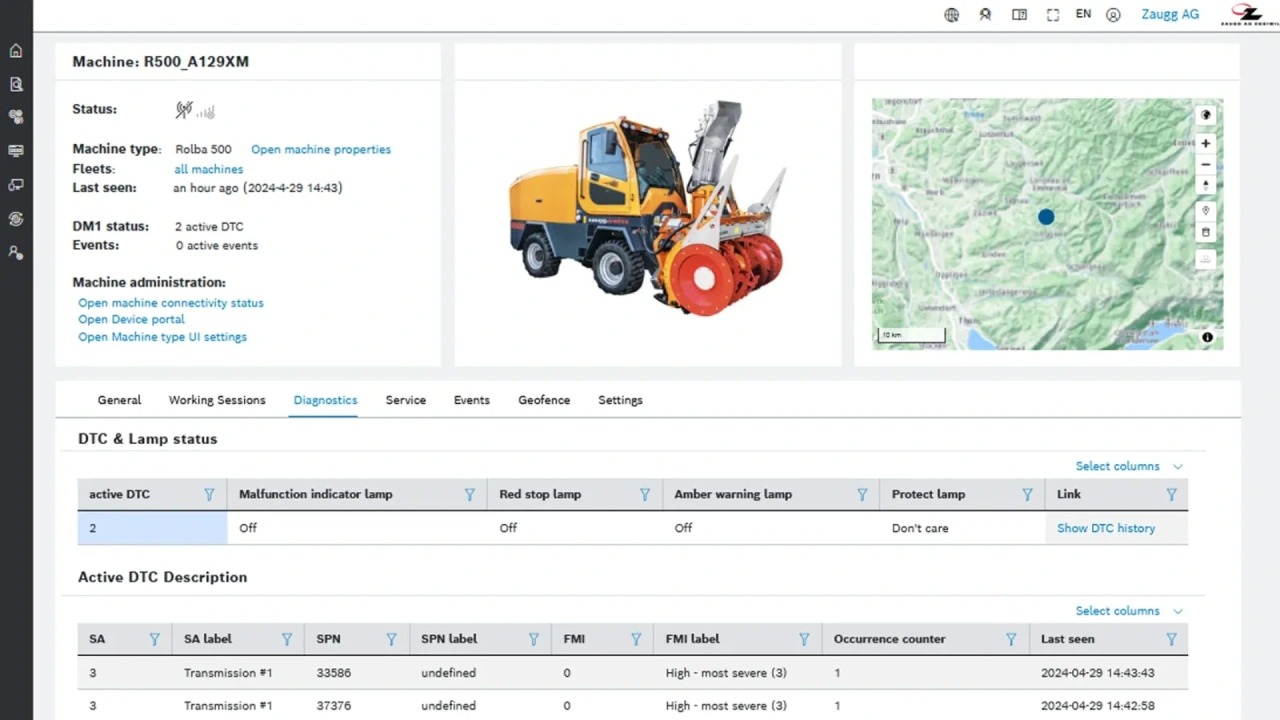The image size is (1280, 720).
Task: Open the search document icon in sidebar
Action: point(16,84)
